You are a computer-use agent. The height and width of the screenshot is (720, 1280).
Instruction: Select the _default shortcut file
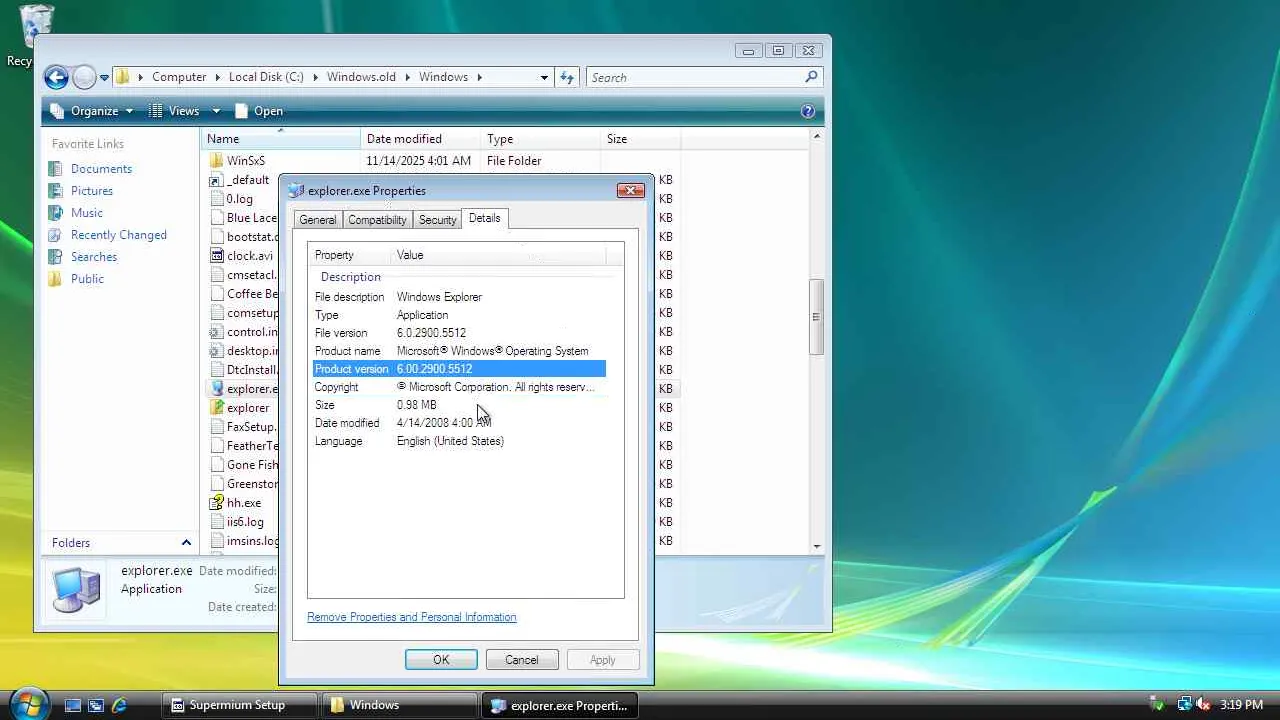click(247, 180)
